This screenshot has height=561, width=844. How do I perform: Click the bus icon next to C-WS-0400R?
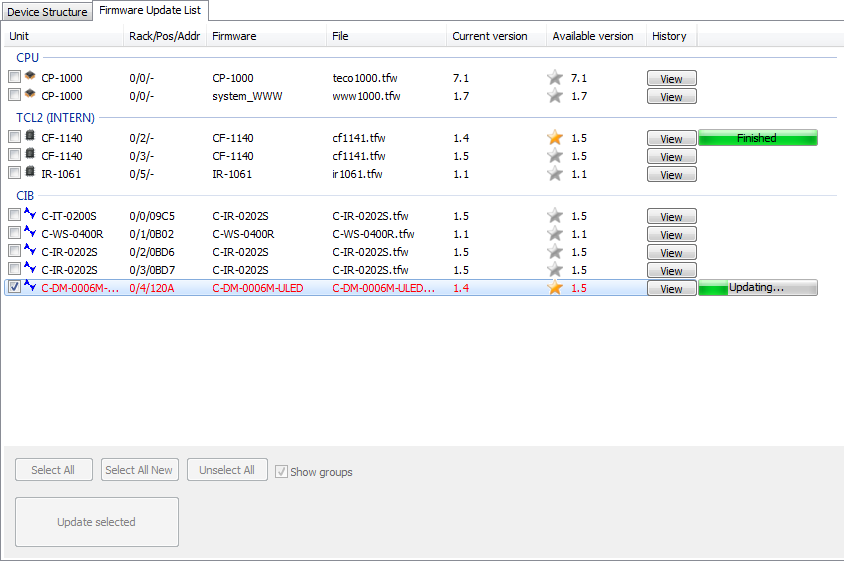coord(30,233)
